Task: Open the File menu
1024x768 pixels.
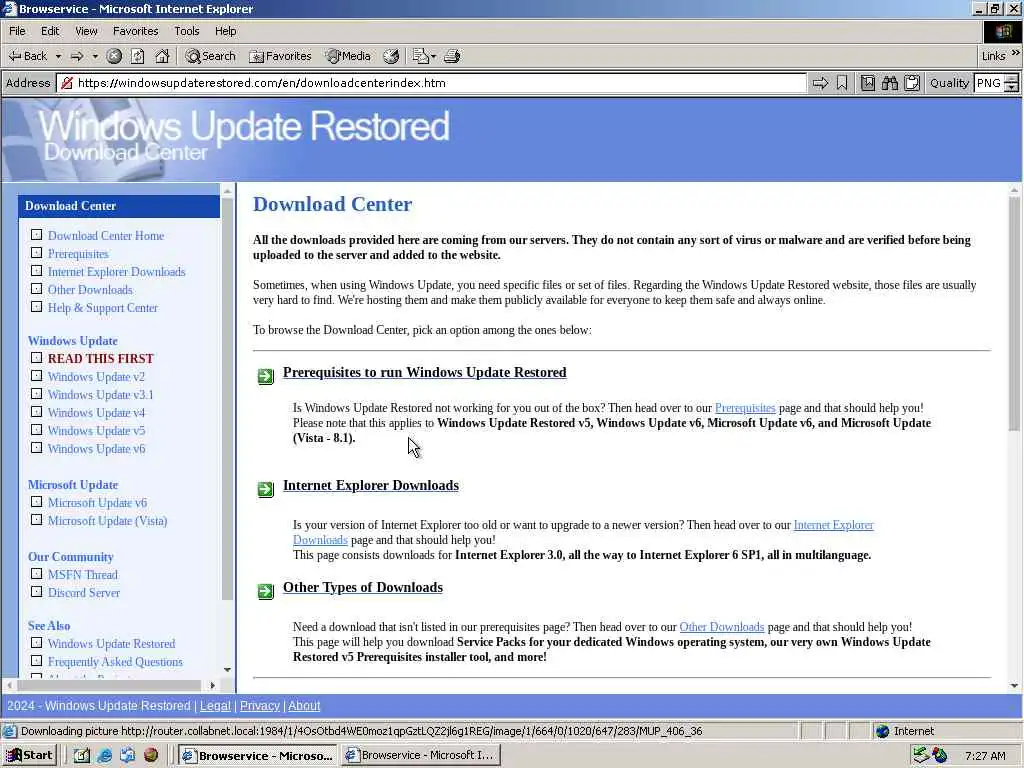Action: (17, 31)
